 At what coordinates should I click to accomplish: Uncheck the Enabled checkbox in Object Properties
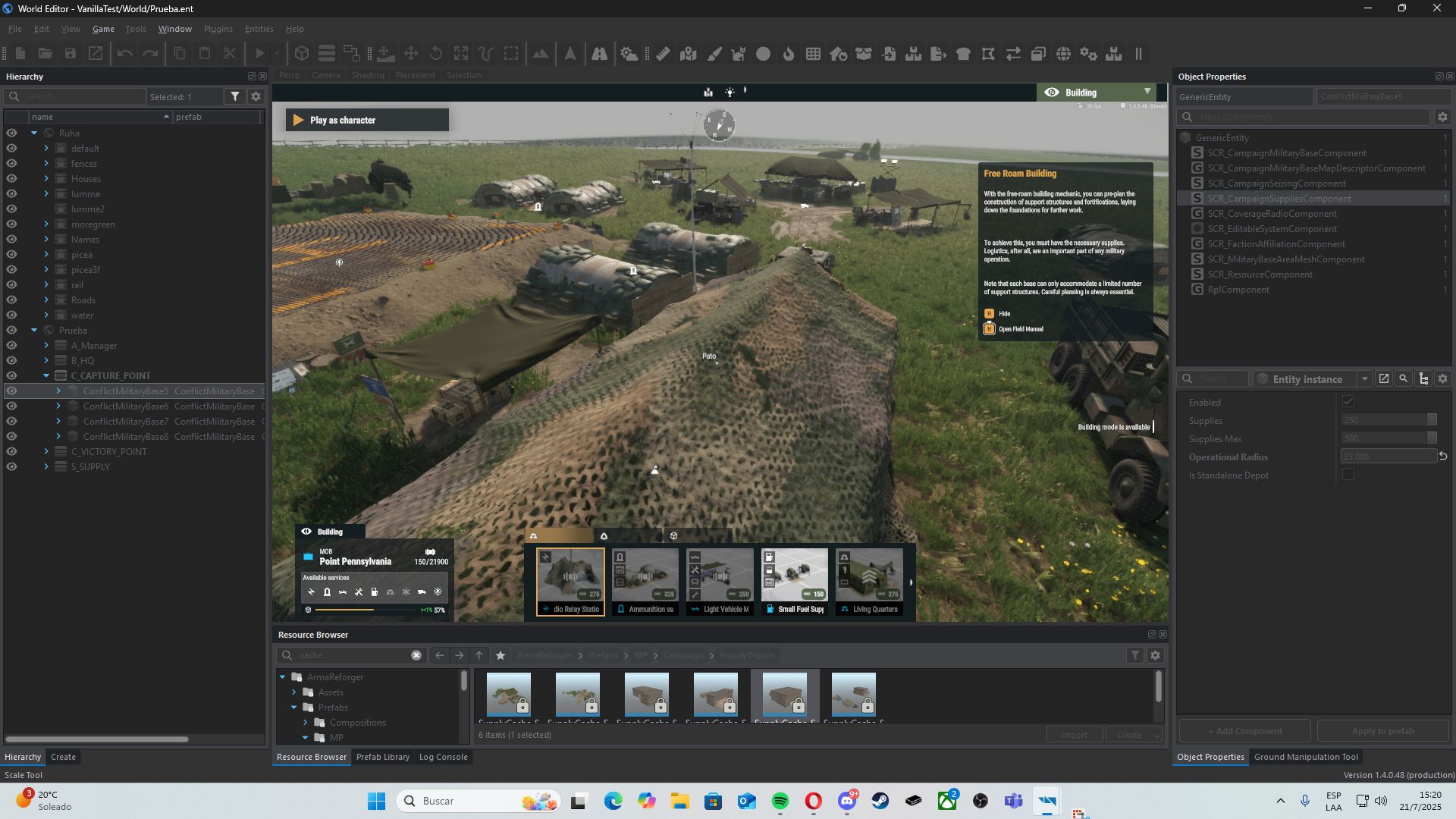point(1348,402)
